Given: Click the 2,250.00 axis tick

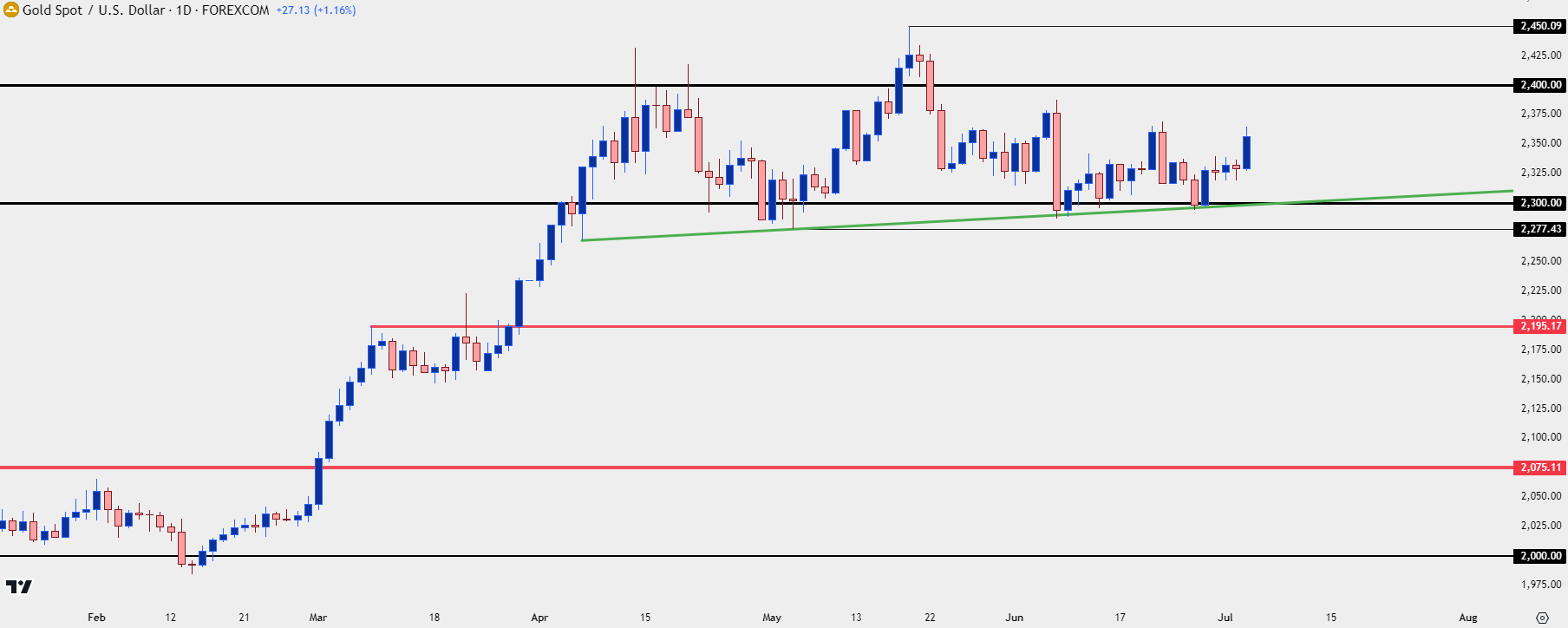Looking at the screenshot, I should pos(1541,261).
